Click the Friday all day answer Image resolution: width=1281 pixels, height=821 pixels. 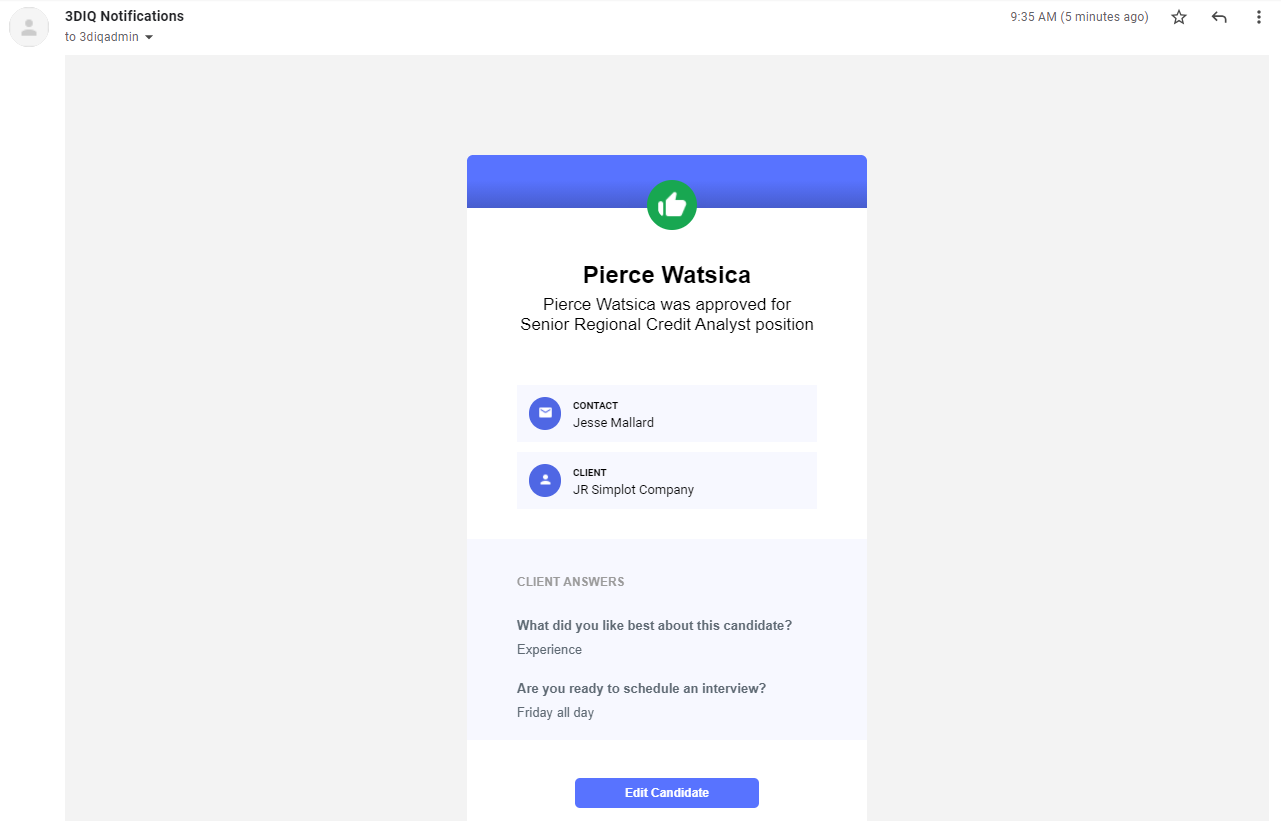tap(555, 713)
